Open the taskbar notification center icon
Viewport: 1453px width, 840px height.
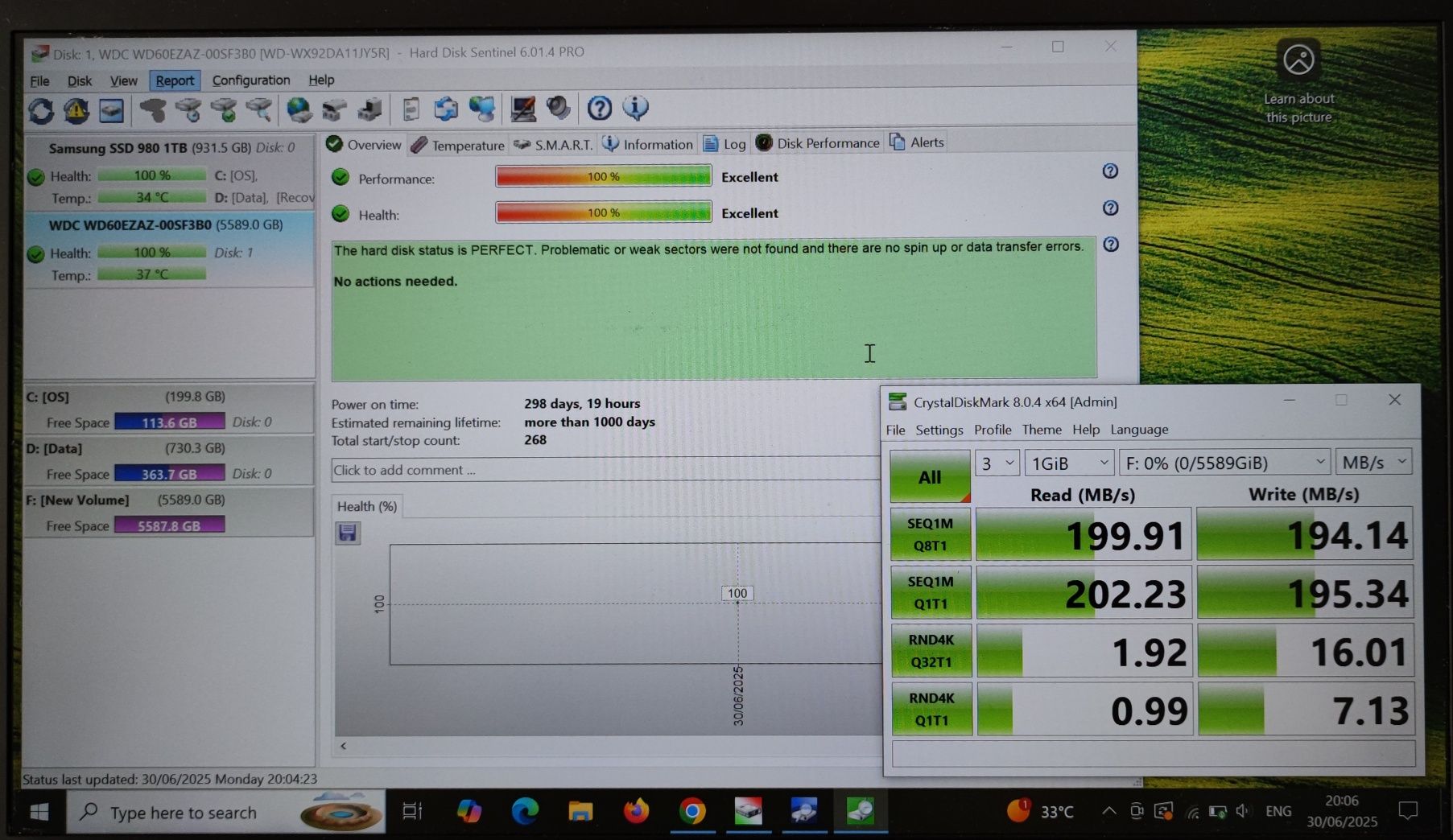click(1408, 811)
